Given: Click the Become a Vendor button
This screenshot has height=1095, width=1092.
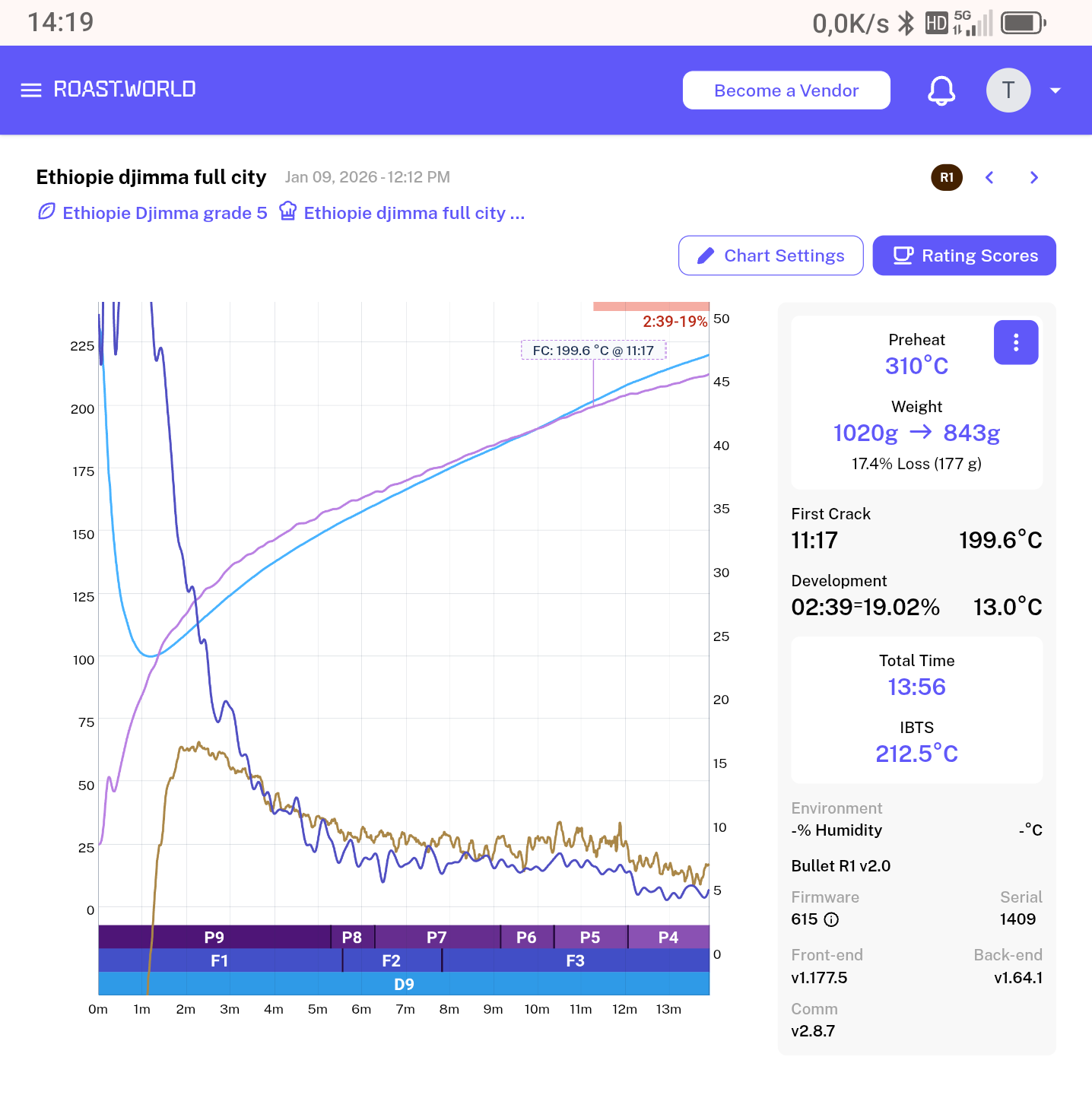Looking at the screenshot, I should click(786, 90).
